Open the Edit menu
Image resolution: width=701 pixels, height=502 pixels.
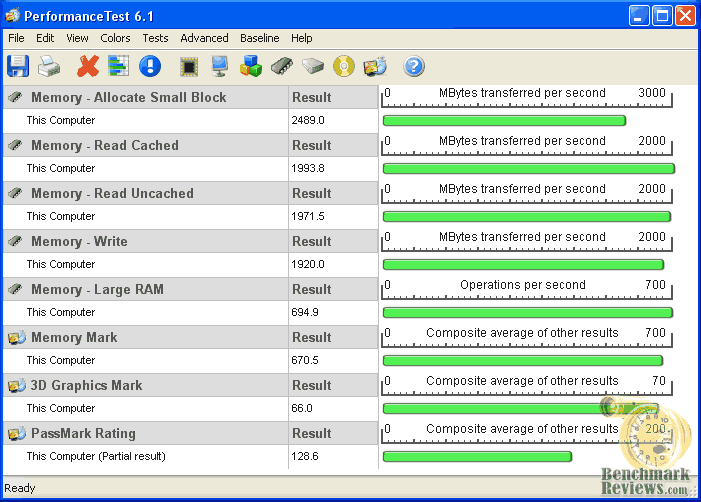pos(45,38)
